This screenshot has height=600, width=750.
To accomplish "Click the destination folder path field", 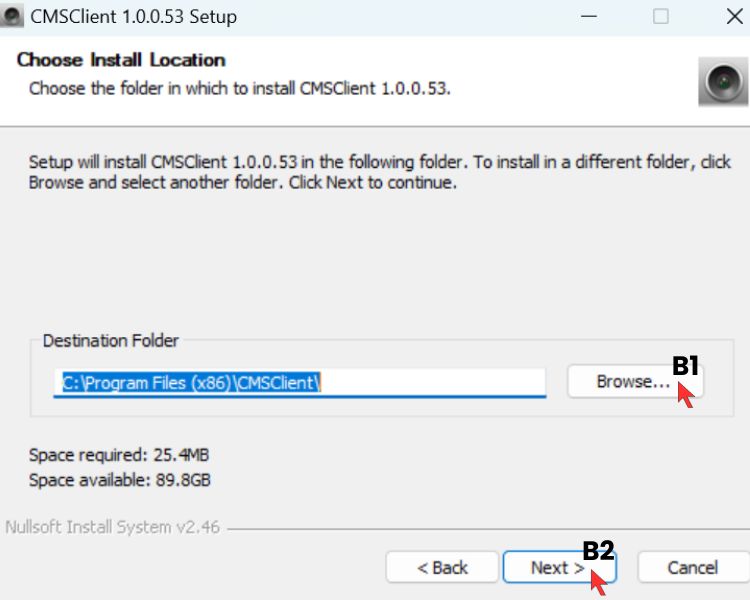I will (300, 382).
